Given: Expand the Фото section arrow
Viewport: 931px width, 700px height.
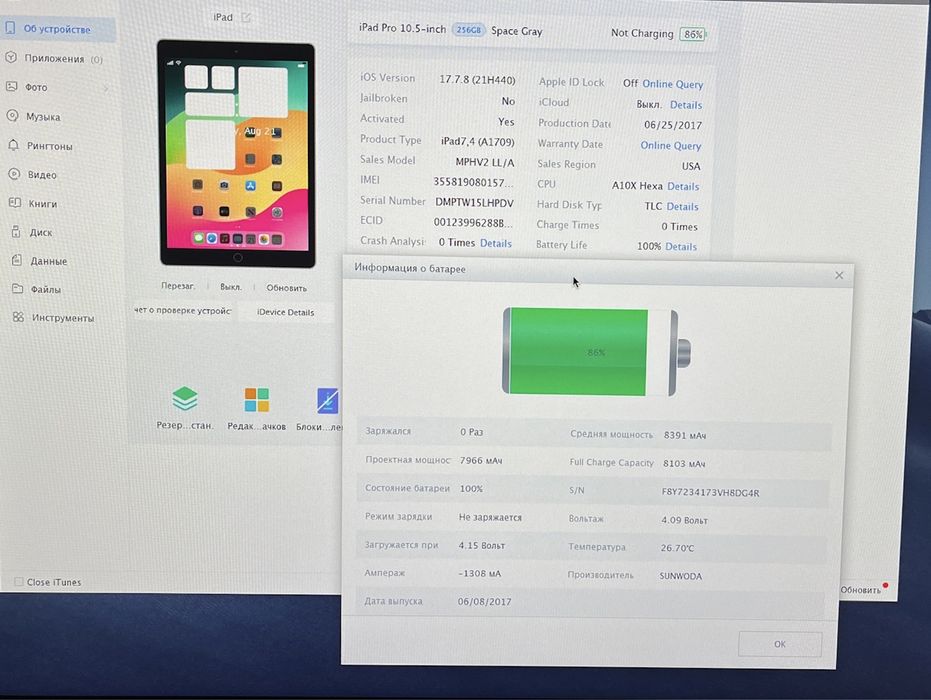Looking at the screenshot, I should tap(106, 88).
